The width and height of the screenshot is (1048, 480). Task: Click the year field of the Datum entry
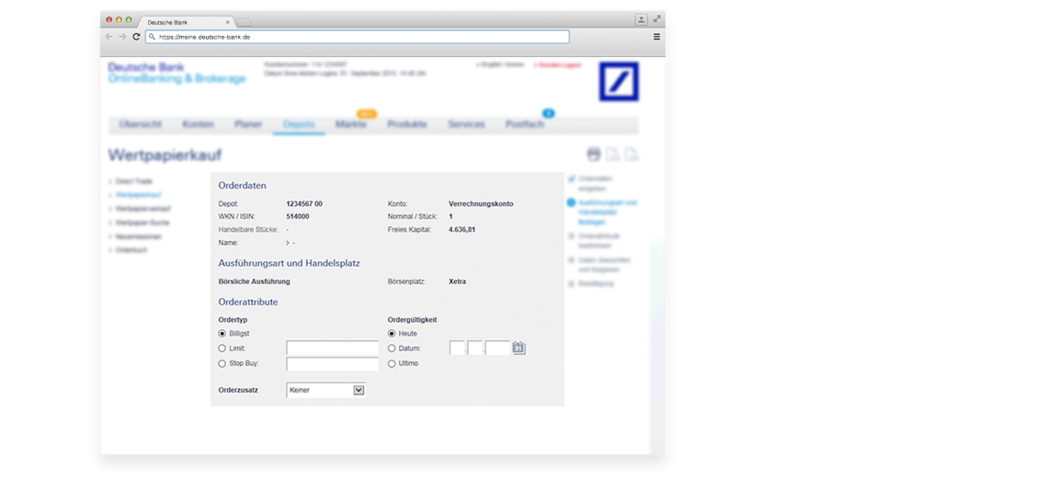tap(498, 348)
